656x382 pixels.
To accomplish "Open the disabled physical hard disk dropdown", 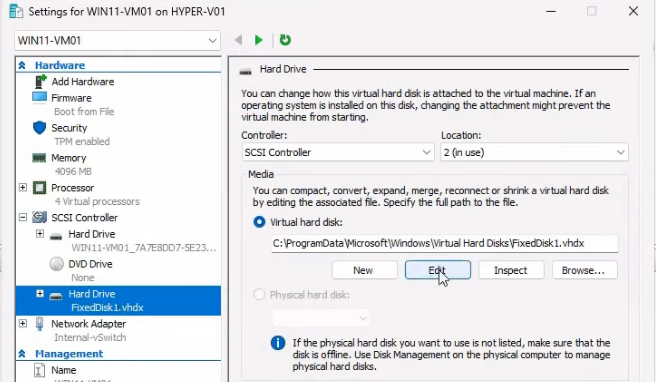I will pyautogui.click(x=320, y=318).
